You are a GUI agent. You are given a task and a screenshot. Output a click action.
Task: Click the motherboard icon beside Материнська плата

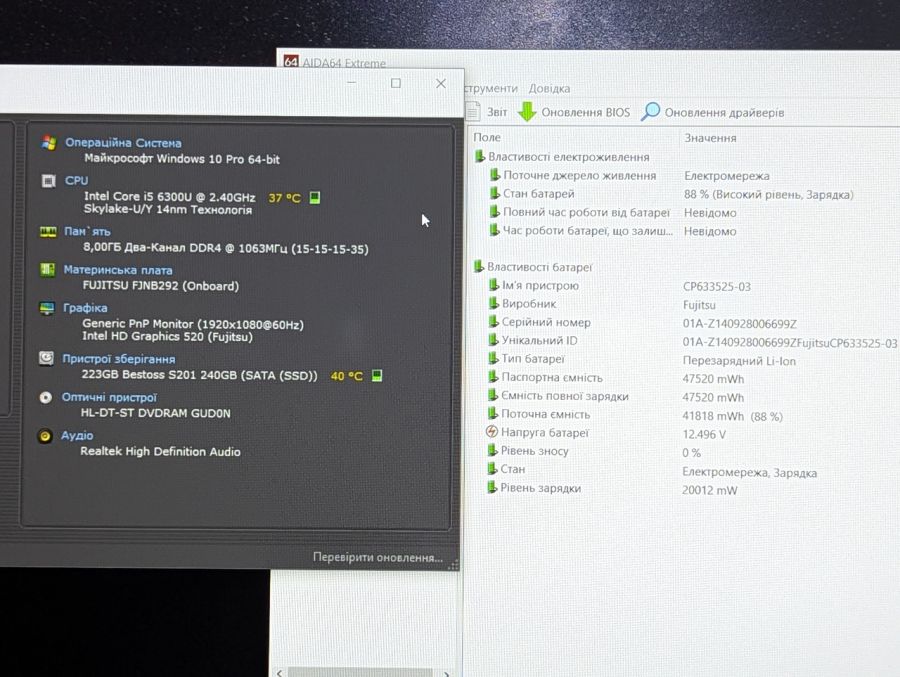pos(48,269)
